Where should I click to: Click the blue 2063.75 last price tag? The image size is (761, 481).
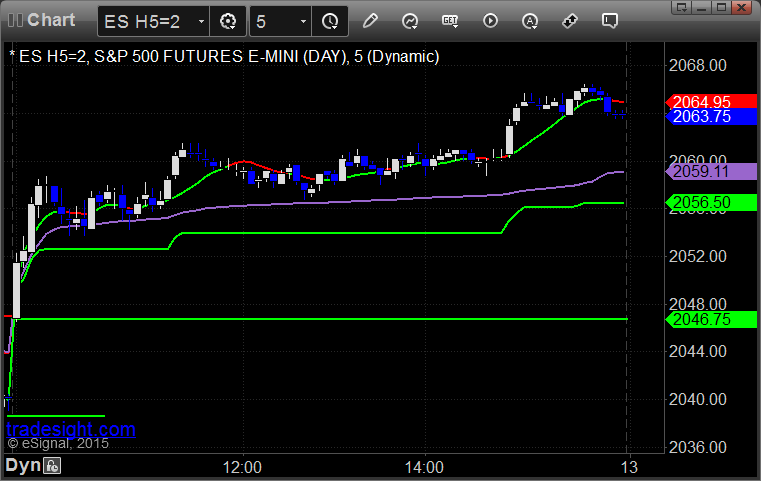coord(711,116)
